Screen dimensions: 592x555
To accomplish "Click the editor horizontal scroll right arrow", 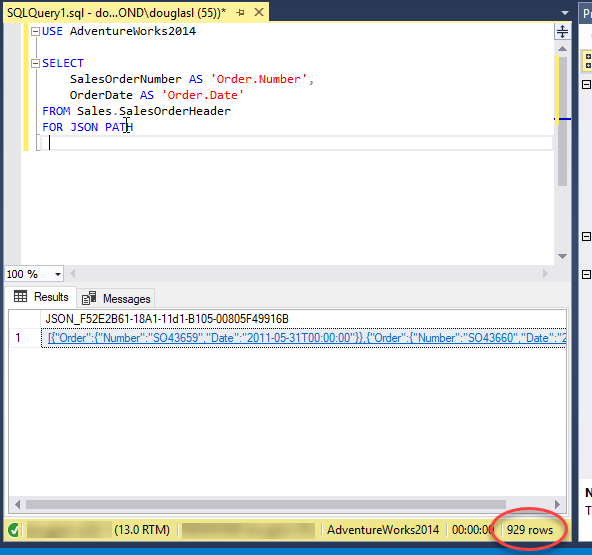I will point(545,274).
